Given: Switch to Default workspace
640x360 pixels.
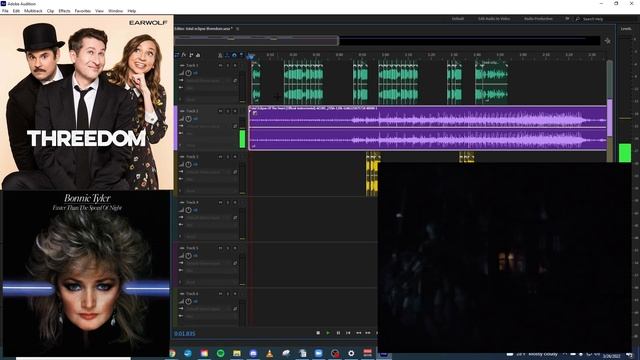Looking at the screenshot, I should 458,19.
